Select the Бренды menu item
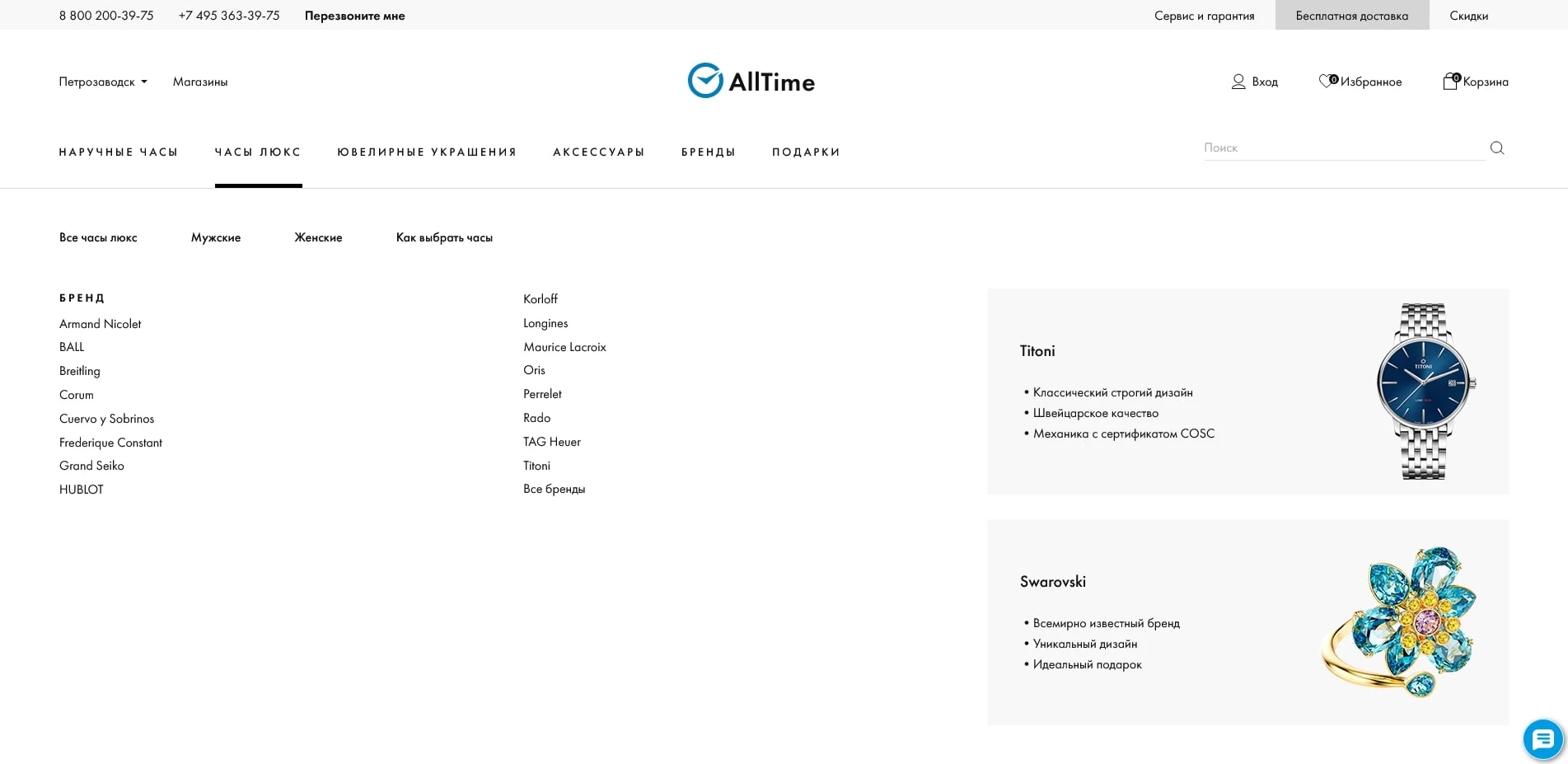Viewport: 1568px width, 764px height. pyautogui.click(x=708, y=152)
